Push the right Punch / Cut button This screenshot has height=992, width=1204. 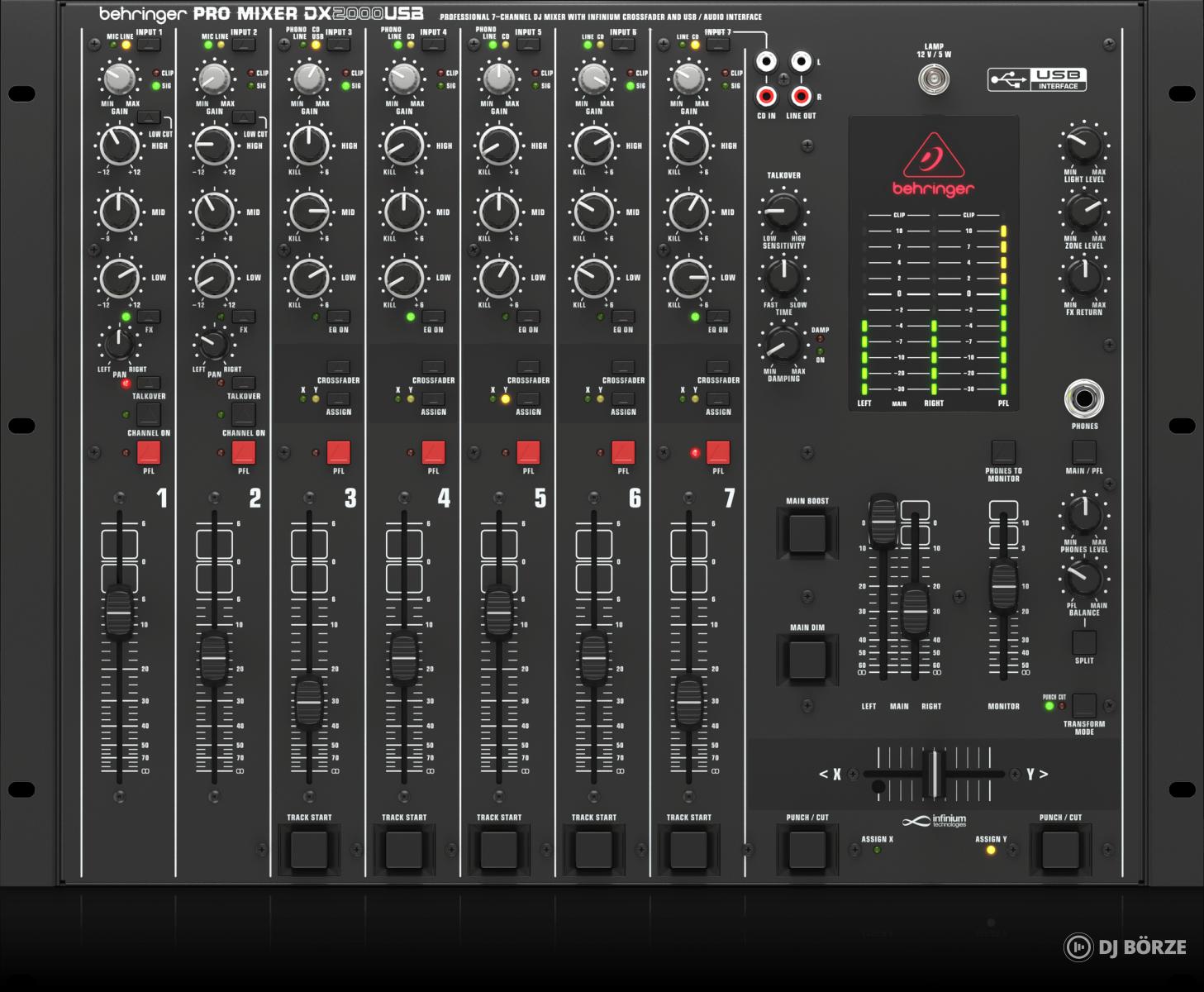point(1060,849)
